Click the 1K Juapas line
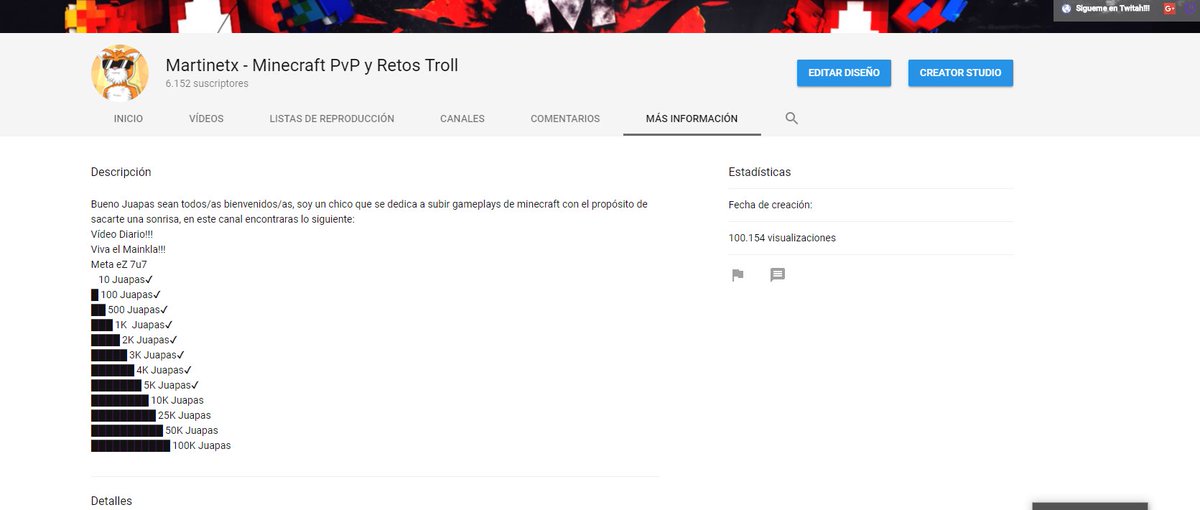 (x=133, y=325)
